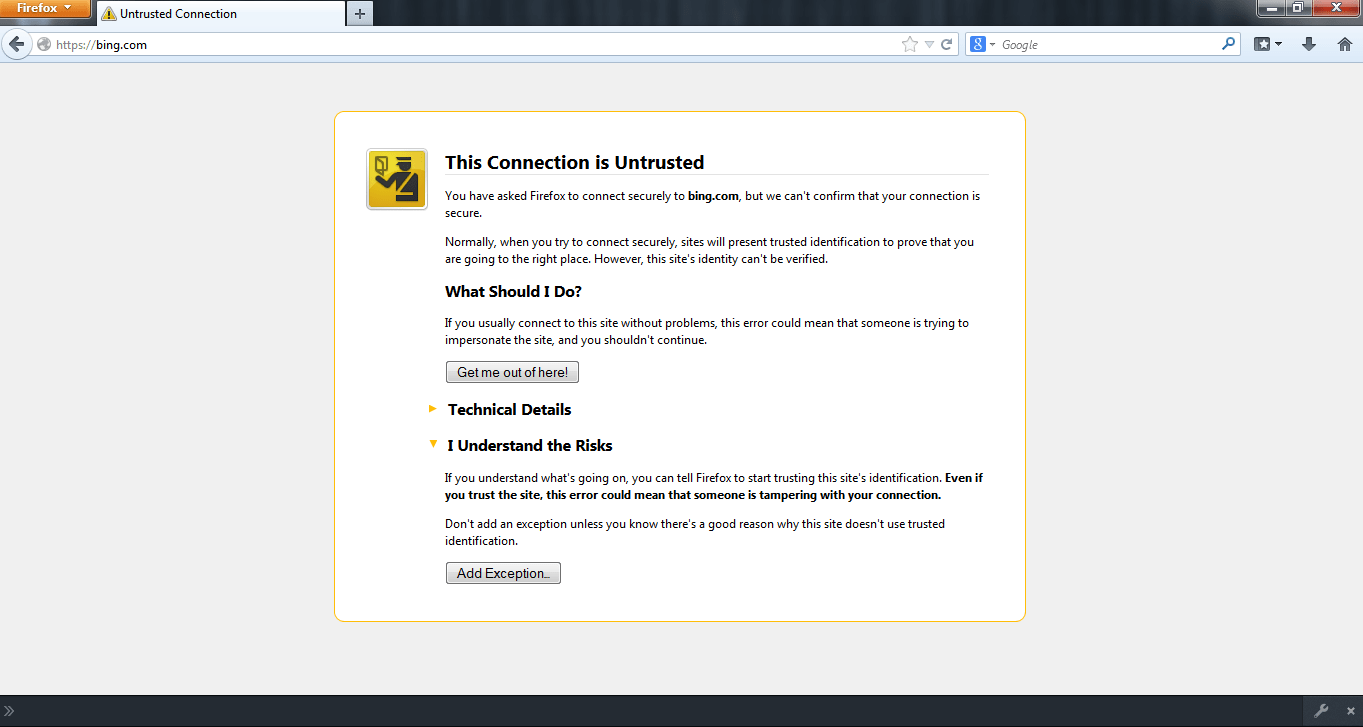Go back using the back arrow
The width and height of the screenshot is (1363, 727).
(x=16, y=44)
